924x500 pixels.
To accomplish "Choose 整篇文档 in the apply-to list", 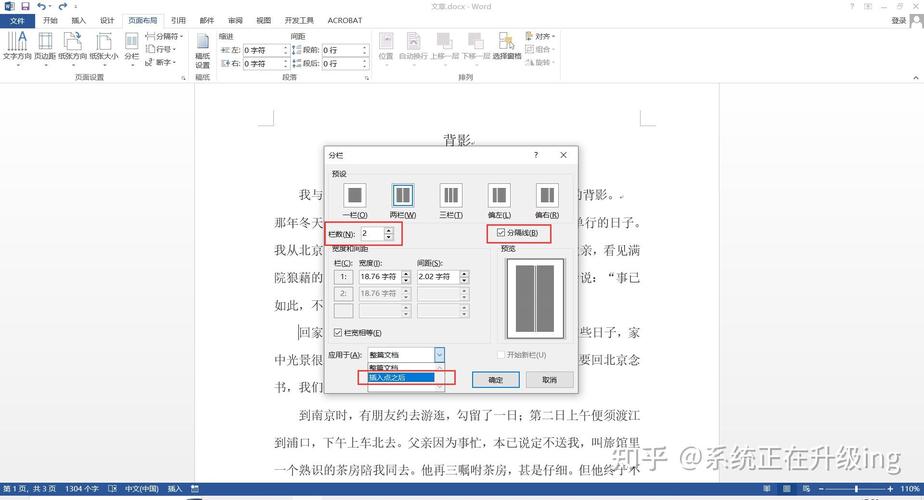I will 401,368.
